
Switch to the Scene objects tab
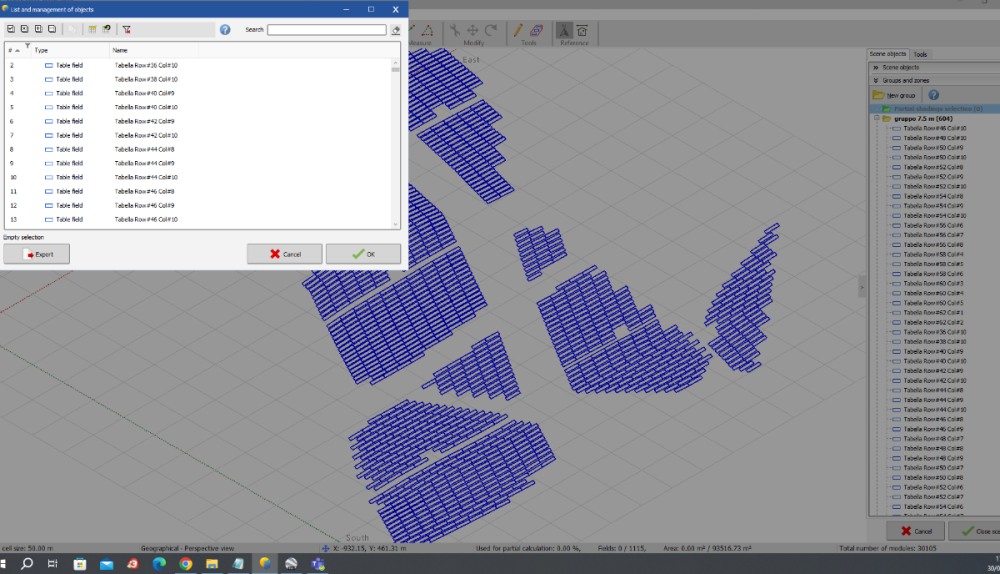[x=887, y=54]
